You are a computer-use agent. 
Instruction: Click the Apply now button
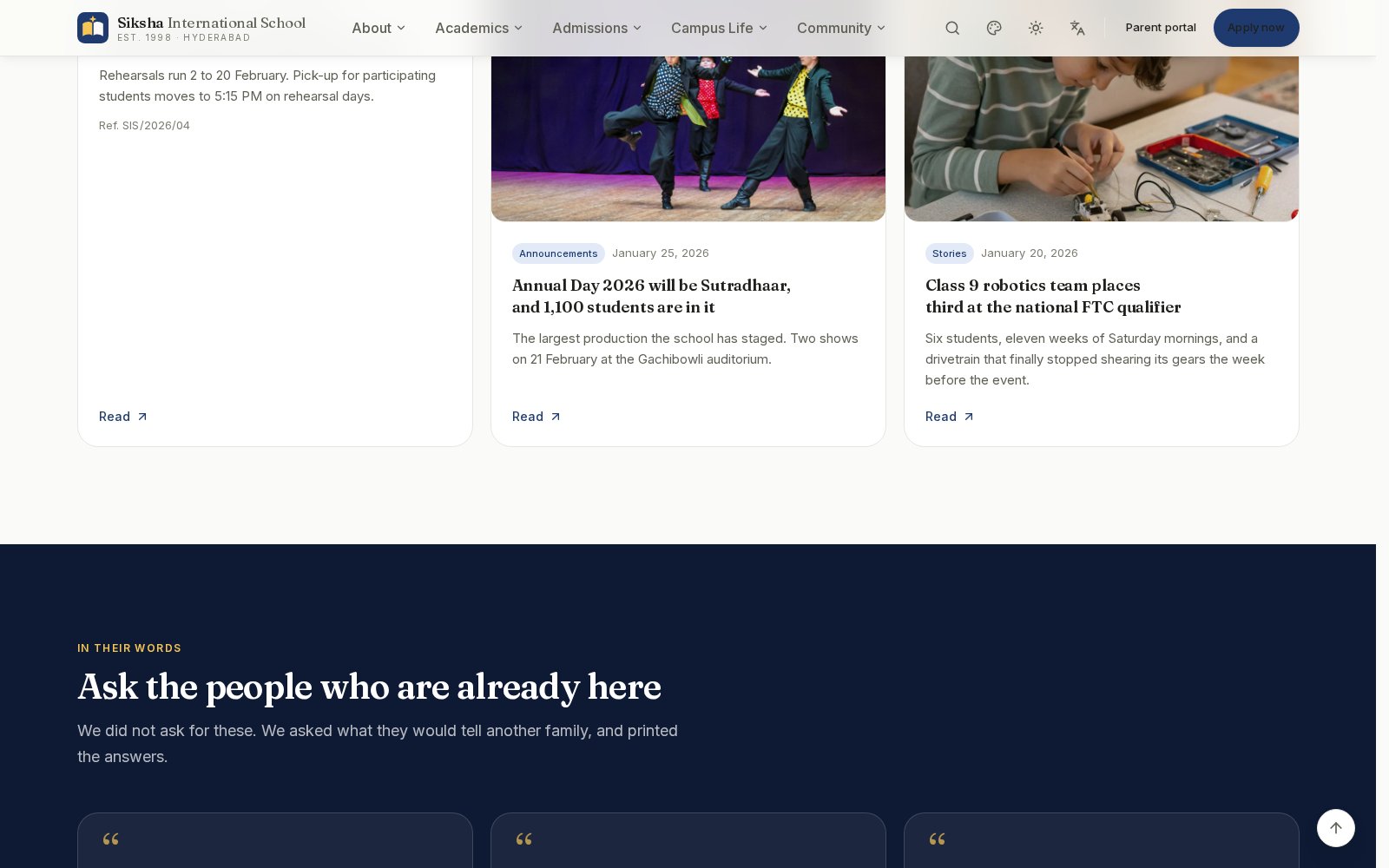[x=1256, y=28]
